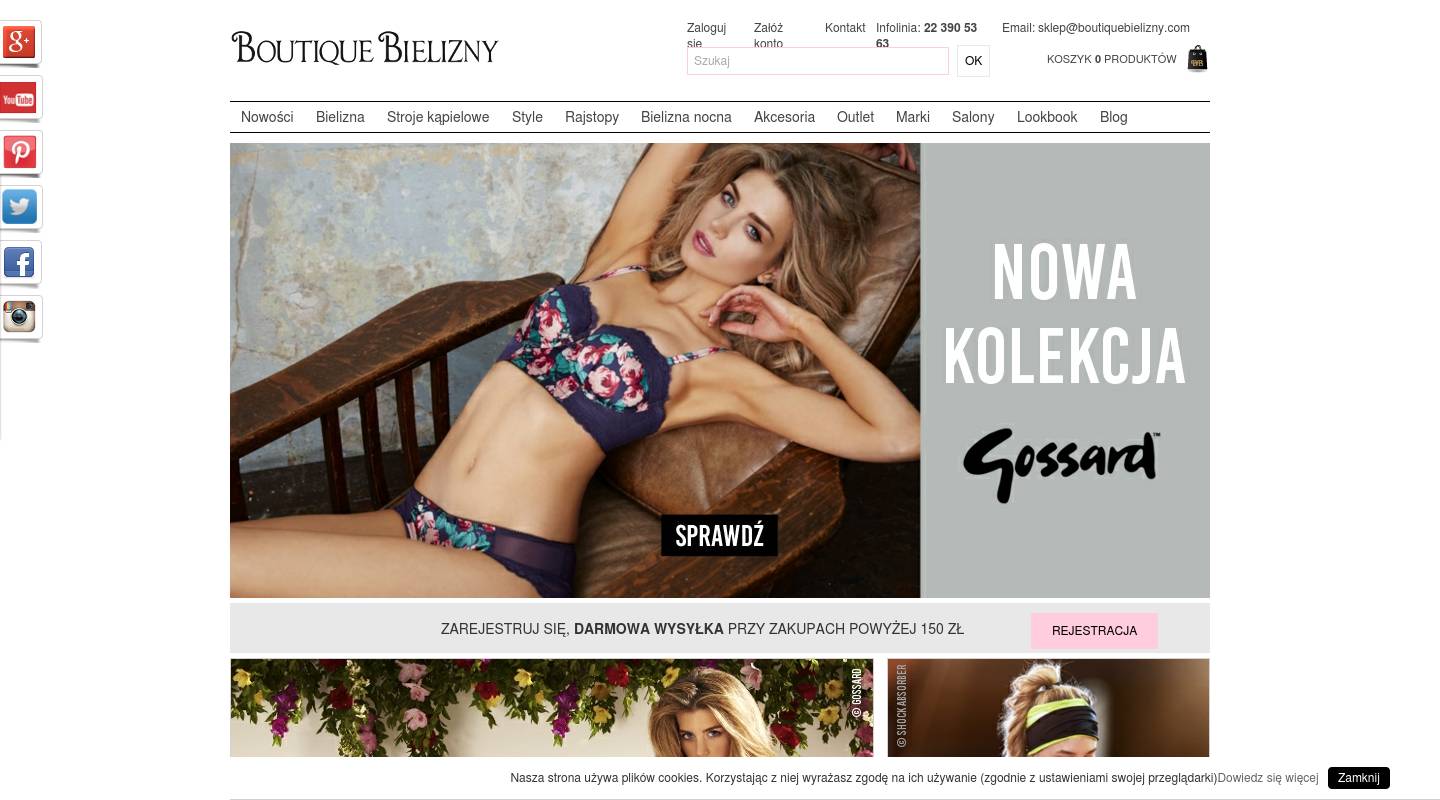
Task: Close cookie notice with Zamknij
Action: (1358, 778)
